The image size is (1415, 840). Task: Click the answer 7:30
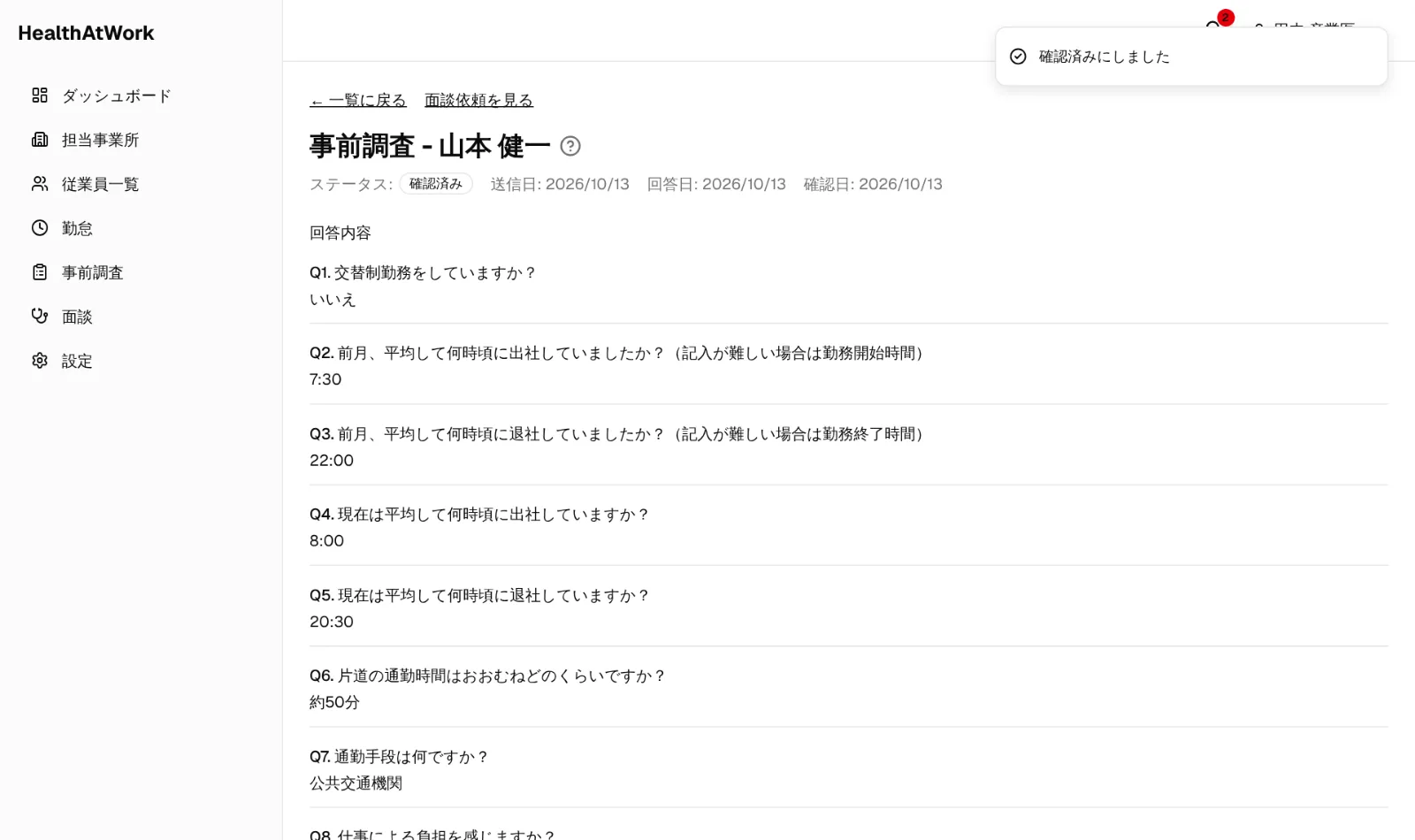click(x=325, y=379)
